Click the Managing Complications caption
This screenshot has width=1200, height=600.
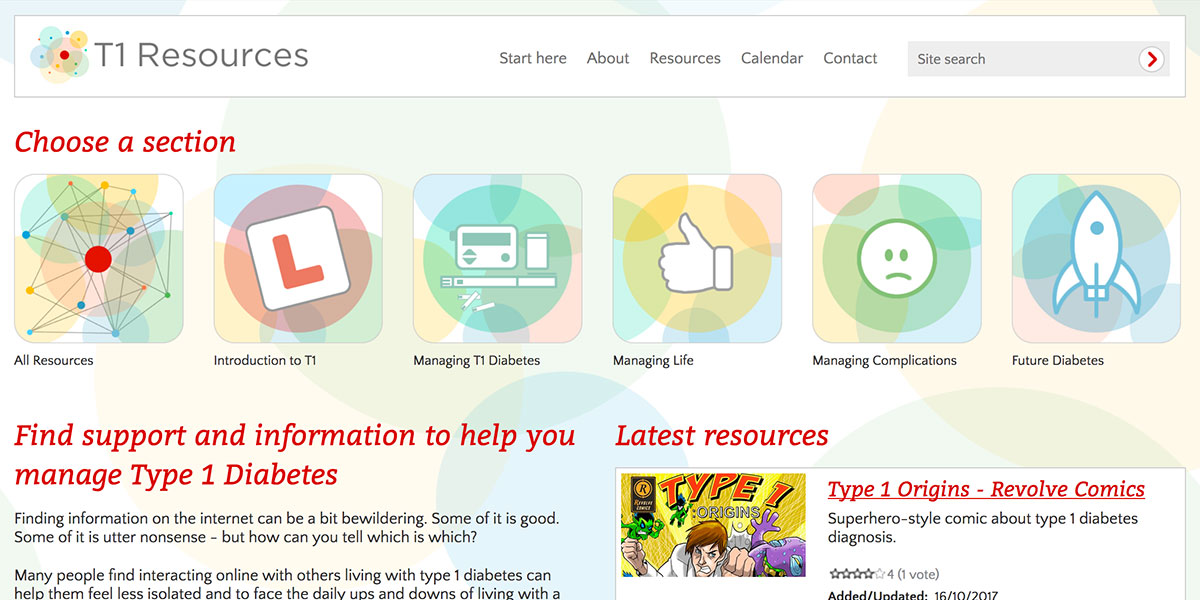click(885, 360)
